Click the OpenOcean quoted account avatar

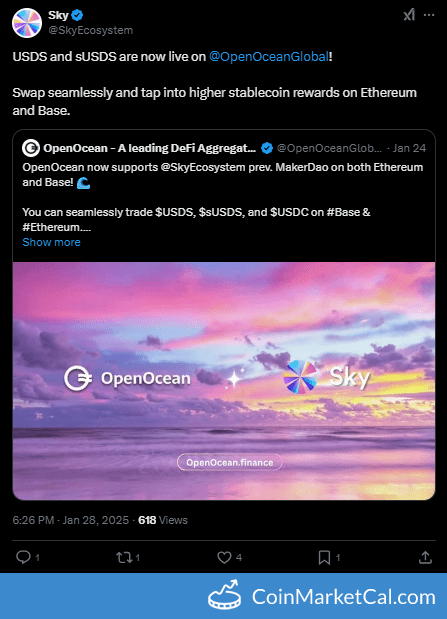(x=31, y=148)
